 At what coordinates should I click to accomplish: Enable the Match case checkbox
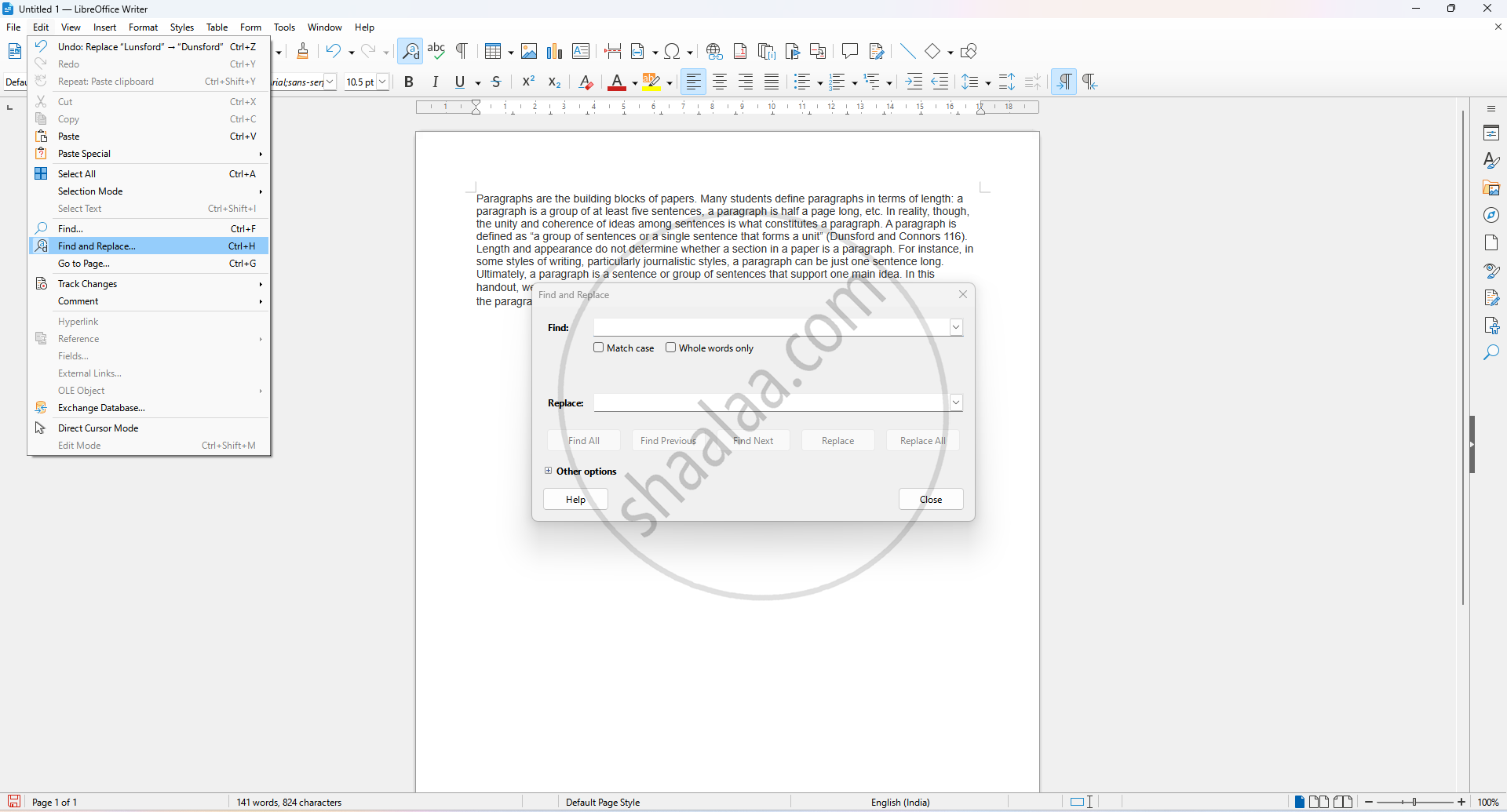click(x=599, y=348)
